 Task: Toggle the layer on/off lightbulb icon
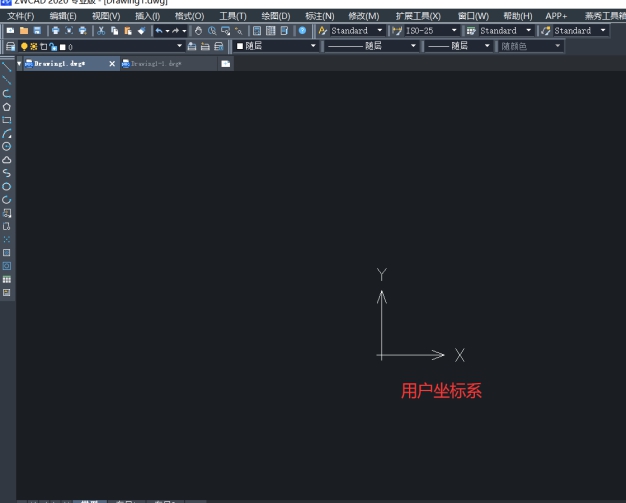tap(24, 46)
